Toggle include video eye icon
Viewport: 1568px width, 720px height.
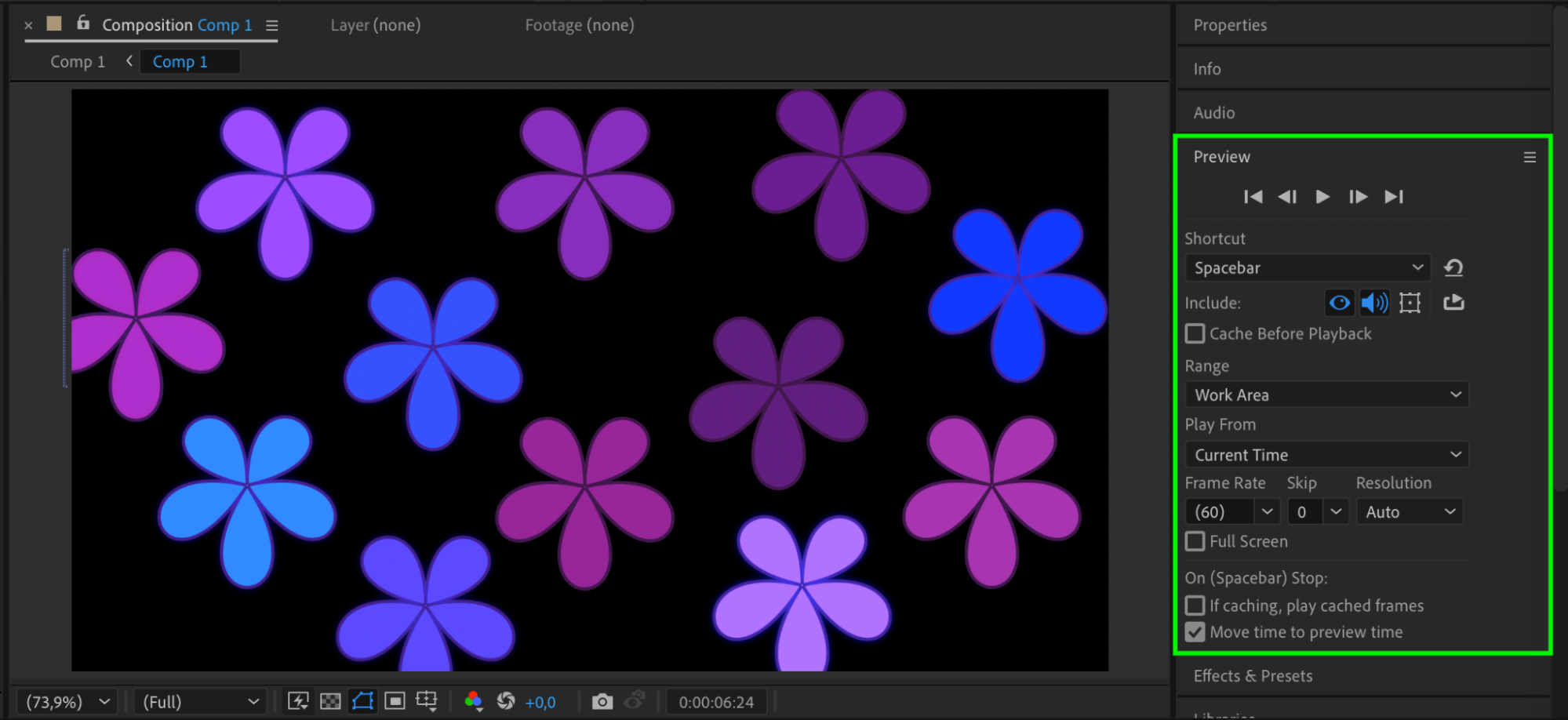tap(1340, 303)
